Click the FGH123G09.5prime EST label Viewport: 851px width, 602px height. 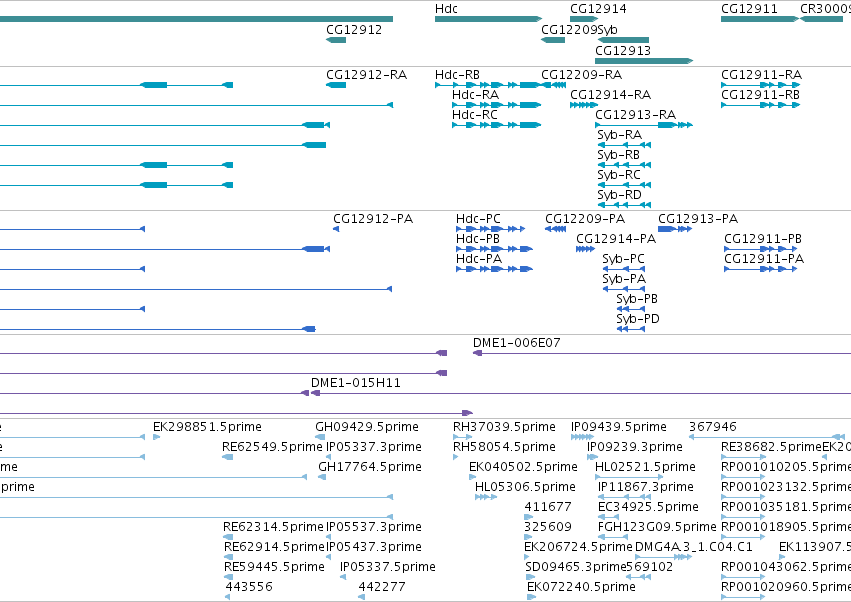pos(657,527)
